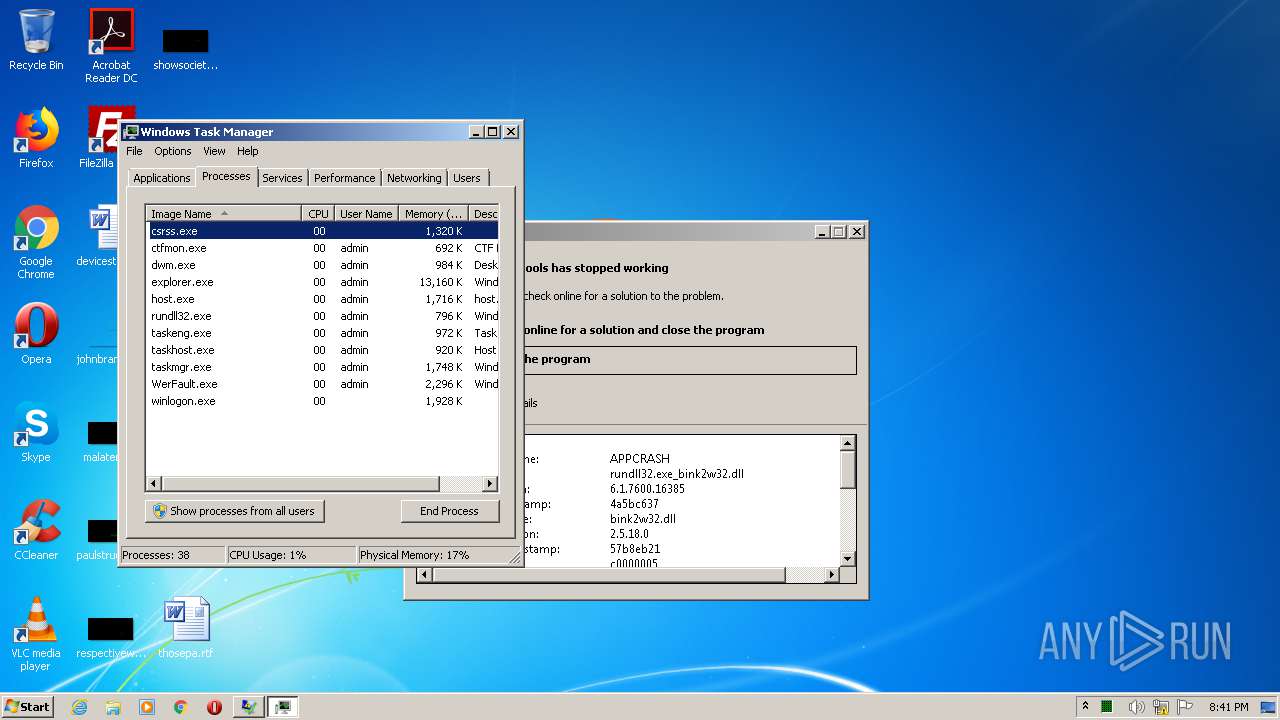Switch to the Performance tab

[x=344, y=178]
